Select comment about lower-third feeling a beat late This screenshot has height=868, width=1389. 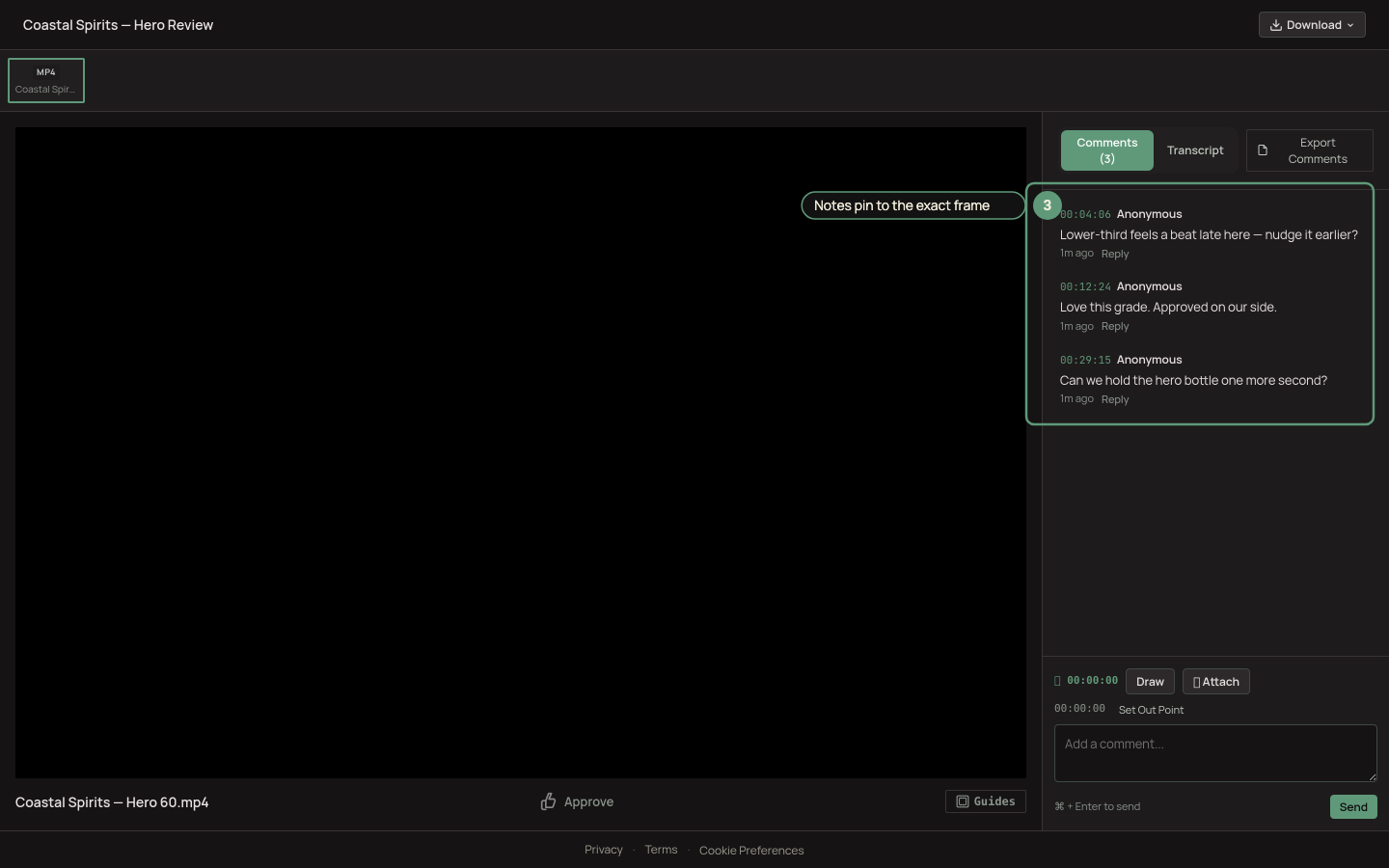[x=1209, y=234]
